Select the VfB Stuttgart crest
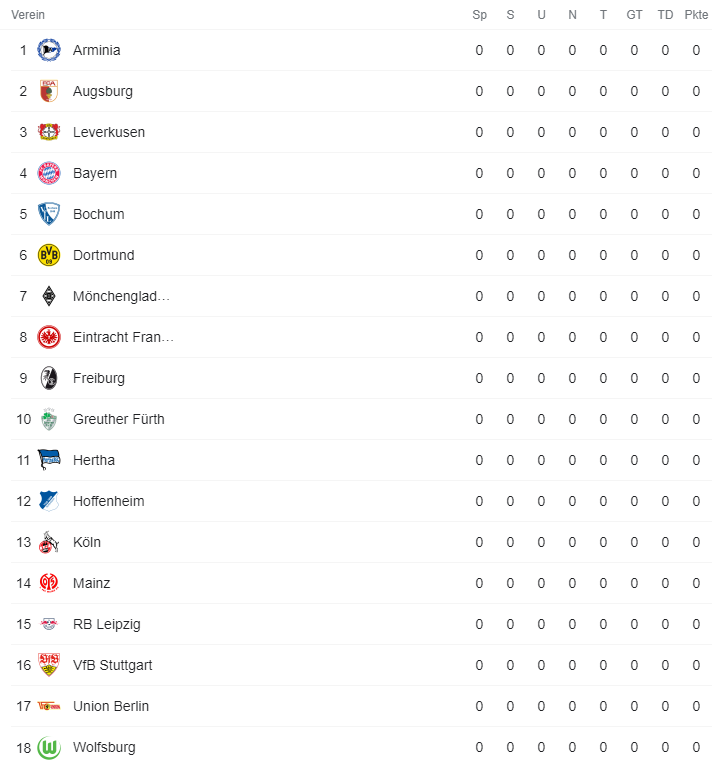The image size is (721, 772). pos(48,665)
